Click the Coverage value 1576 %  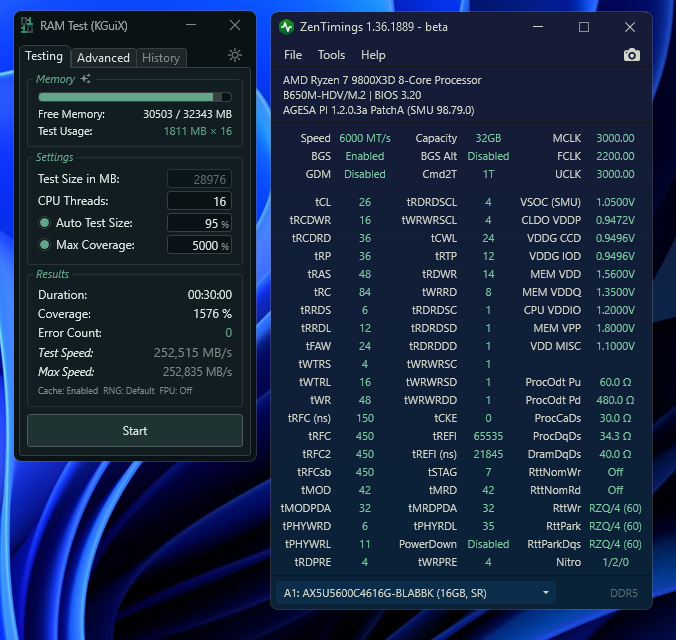213,314
